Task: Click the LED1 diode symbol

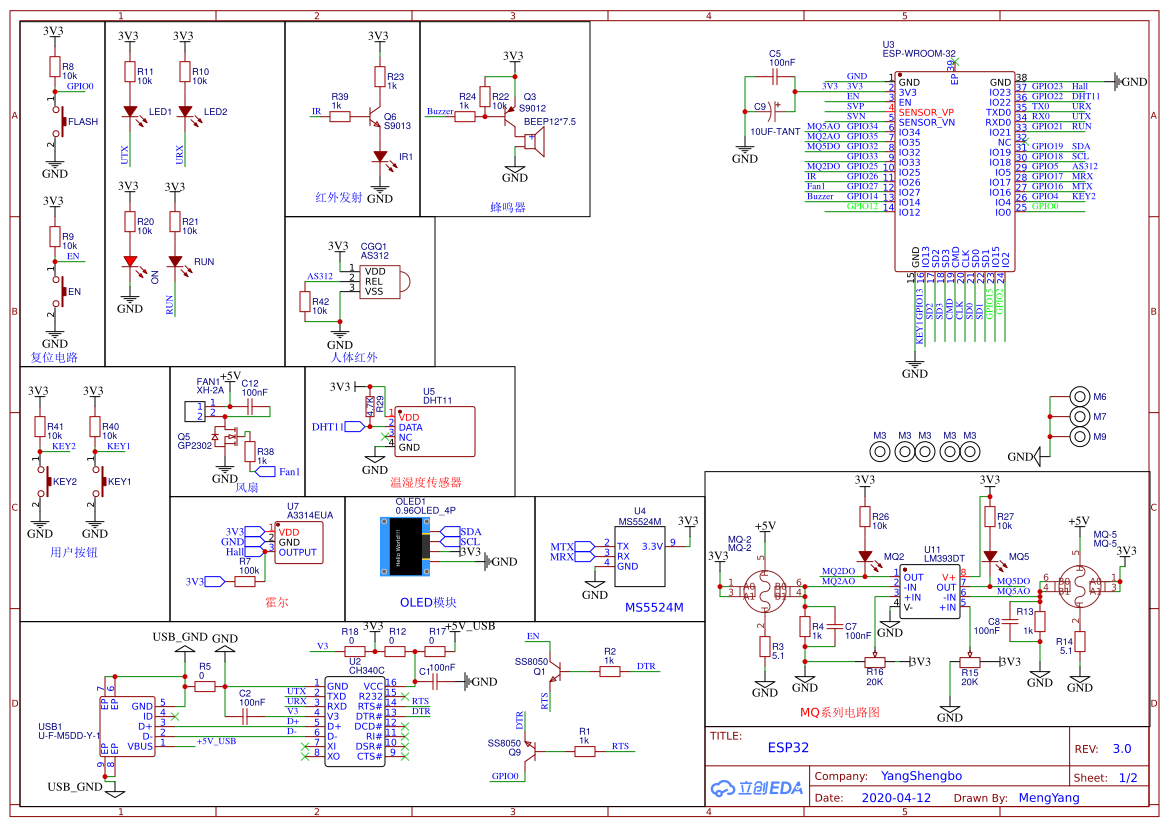Action: pos(130,113)
